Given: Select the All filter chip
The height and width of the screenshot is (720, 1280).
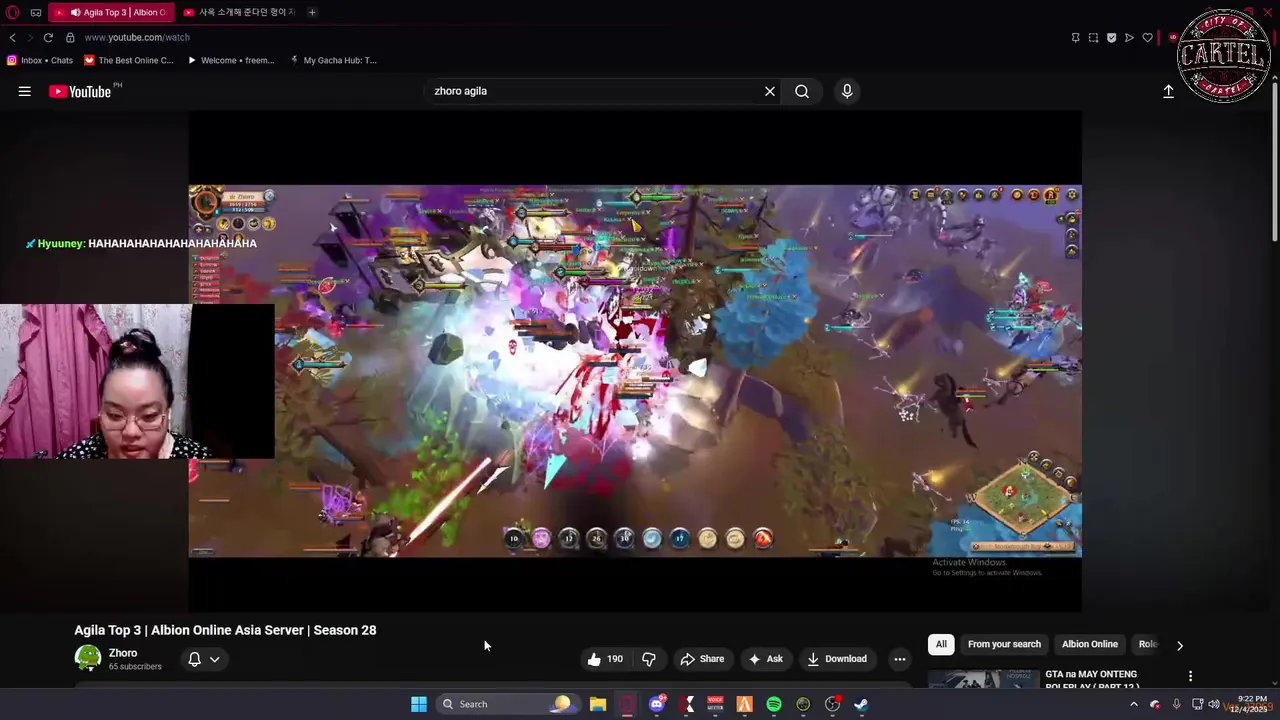Looking at the screenshot, I should pyautogui.click(x=941, y=644).
